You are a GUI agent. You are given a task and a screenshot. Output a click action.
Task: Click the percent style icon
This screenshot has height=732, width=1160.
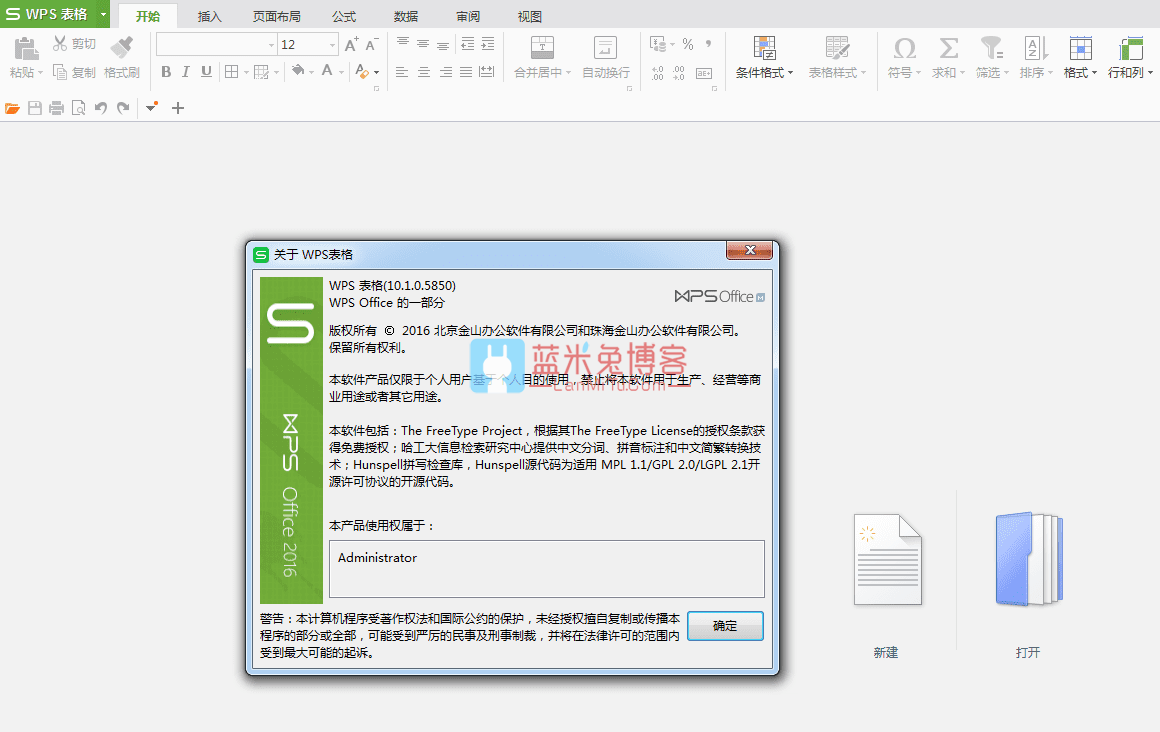(688, 44)
